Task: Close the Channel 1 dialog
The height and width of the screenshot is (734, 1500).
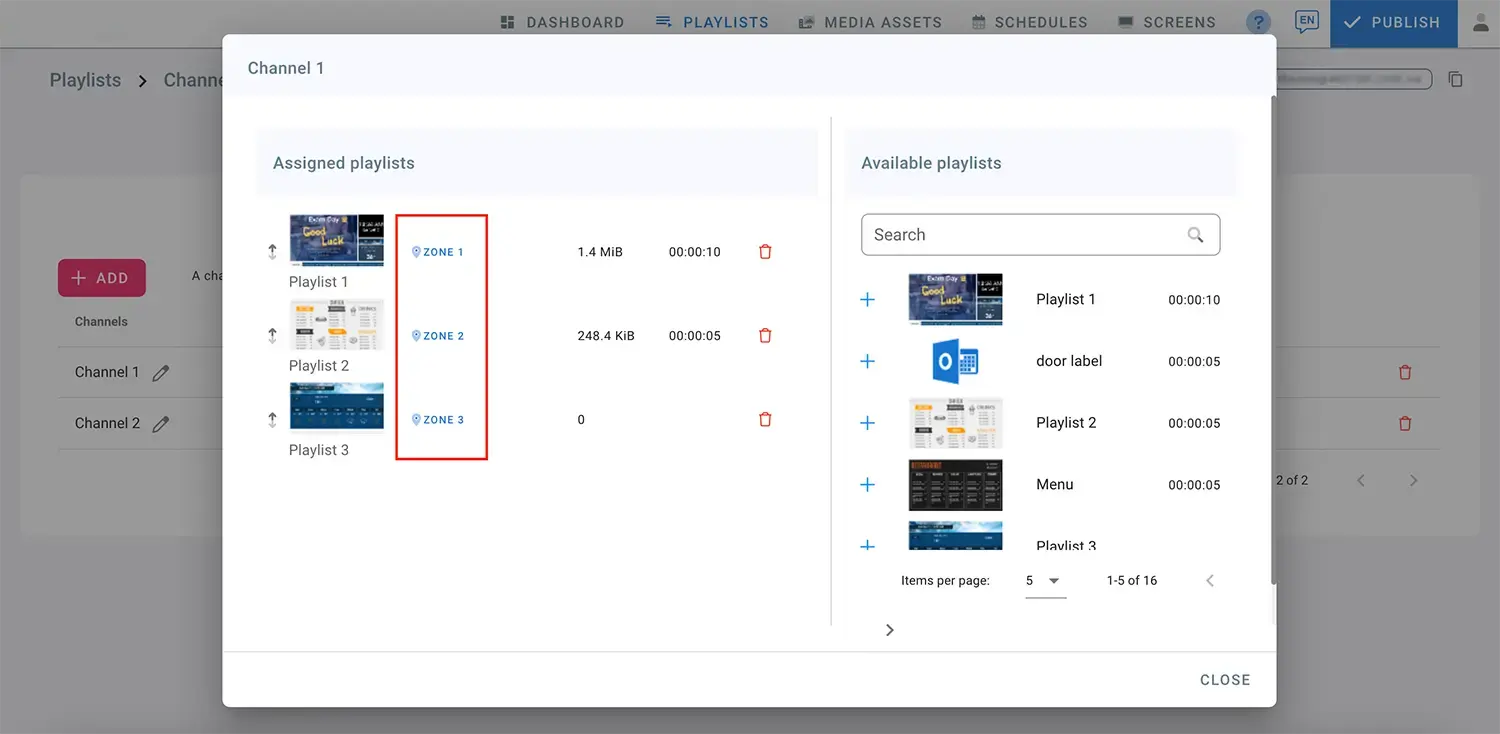Action: pyautogui.click(x=1224, y=680)
